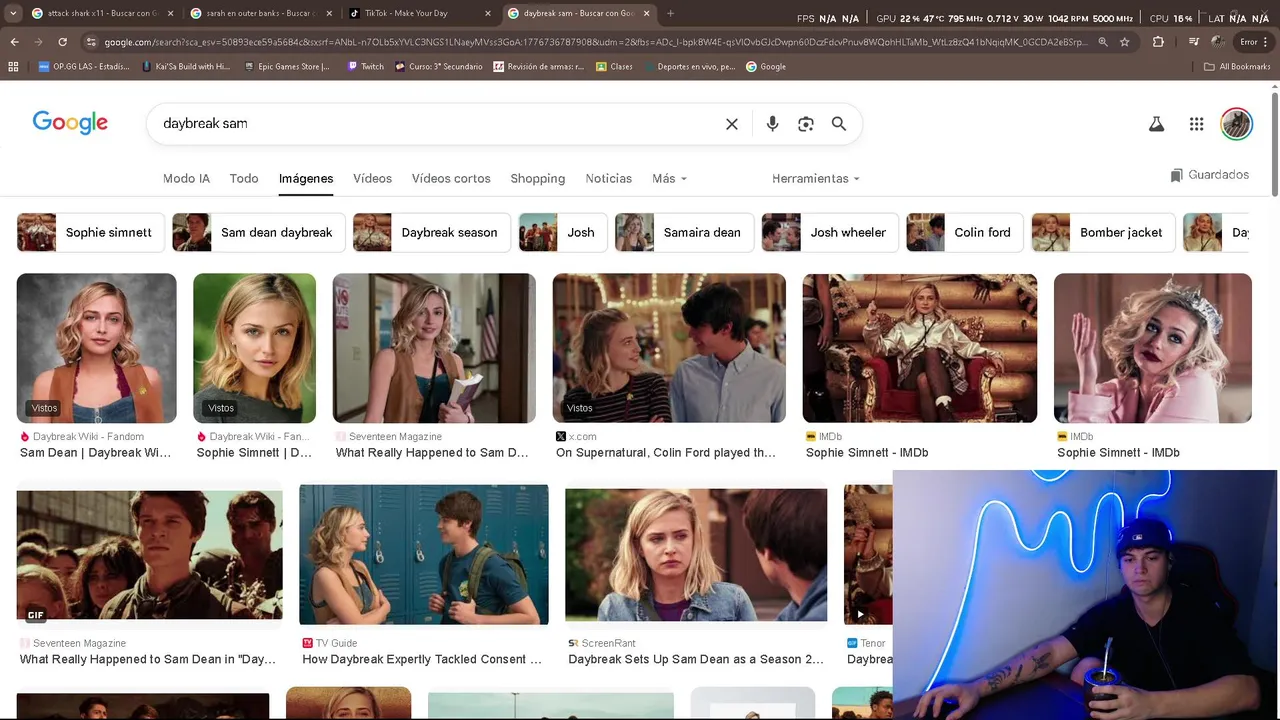Viewport: 1280px width, 720px height.
Task: Go back to the previous page
Action: coord(14,42)
